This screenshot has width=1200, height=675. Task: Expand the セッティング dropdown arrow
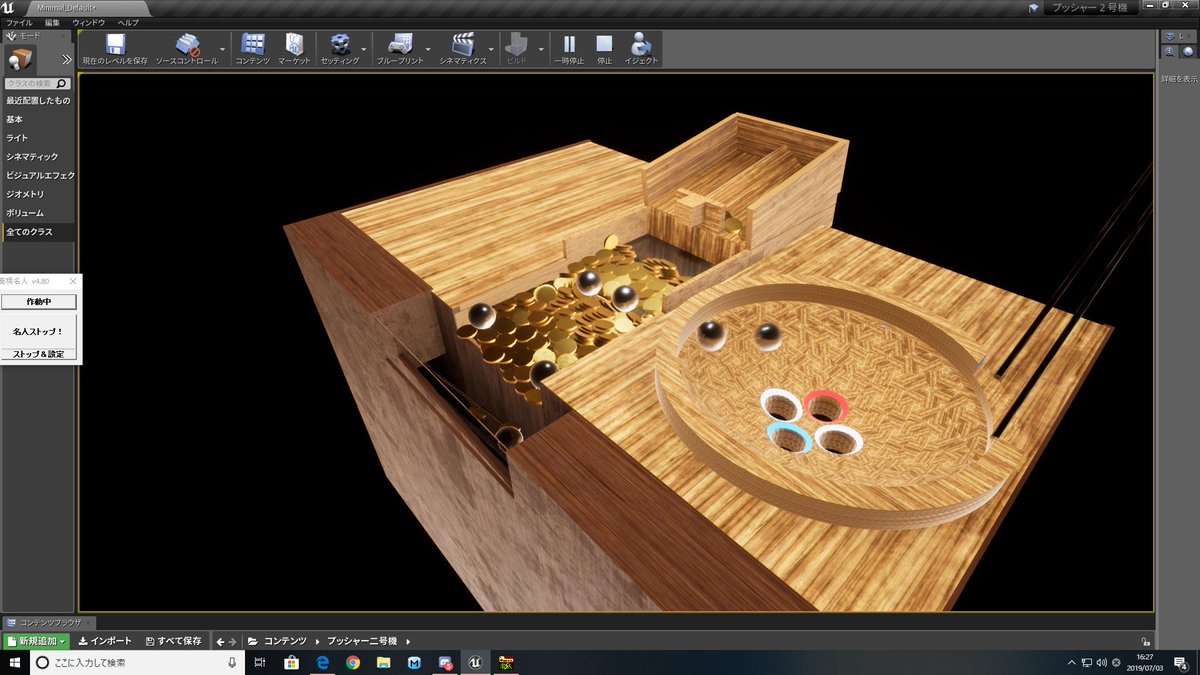(x=363, y=48)
